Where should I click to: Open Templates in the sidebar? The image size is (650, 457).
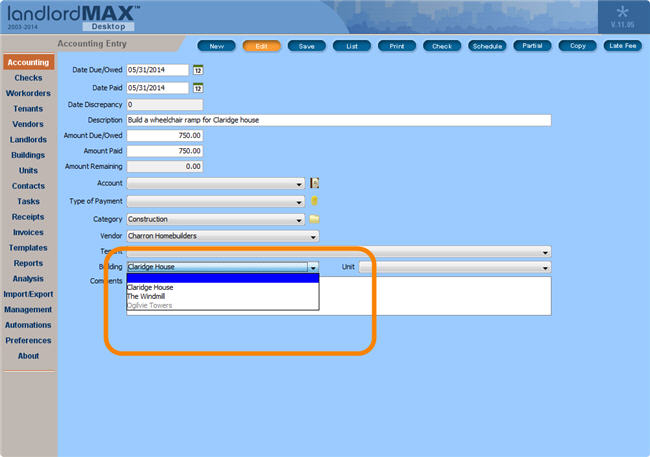28,248
